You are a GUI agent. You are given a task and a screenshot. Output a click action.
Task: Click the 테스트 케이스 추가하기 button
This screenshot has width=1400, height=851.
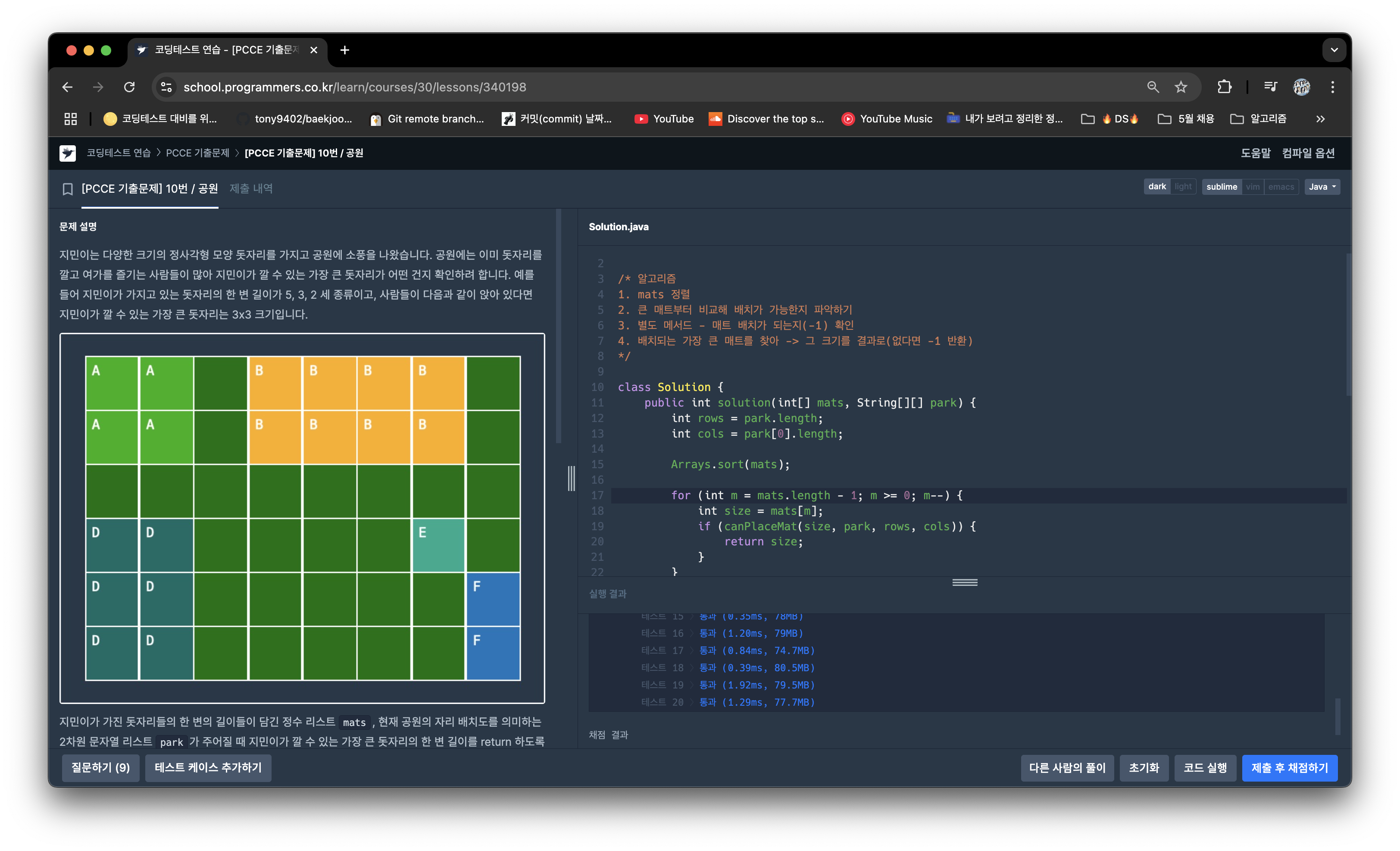pyautogui.click(x=208, y=767)
